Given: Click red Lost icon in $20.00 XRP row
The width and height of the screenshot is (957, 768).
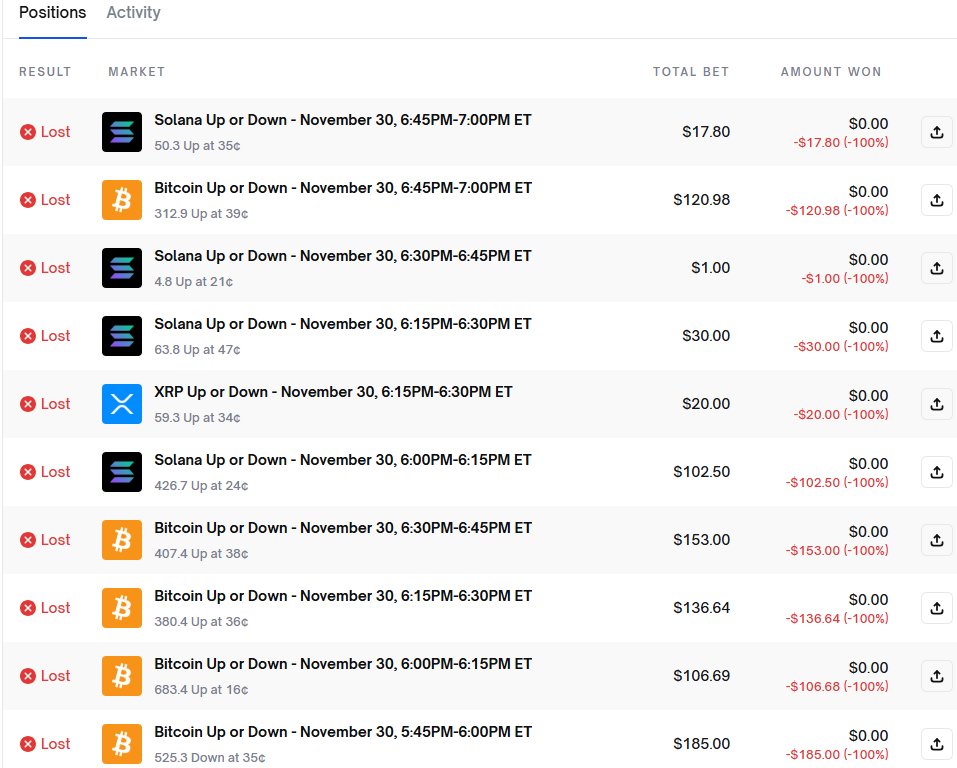Looking at the screenshot, I should [x=27, y=404].
